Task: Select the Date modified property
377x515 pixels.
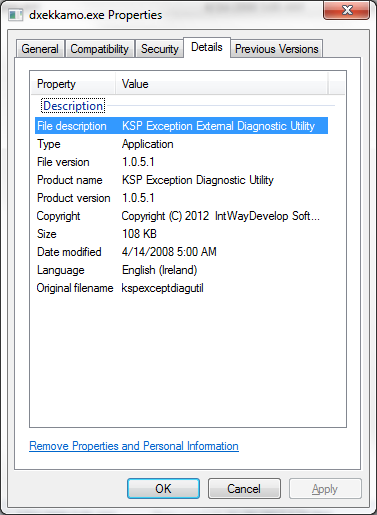Action: pos(69,252)
